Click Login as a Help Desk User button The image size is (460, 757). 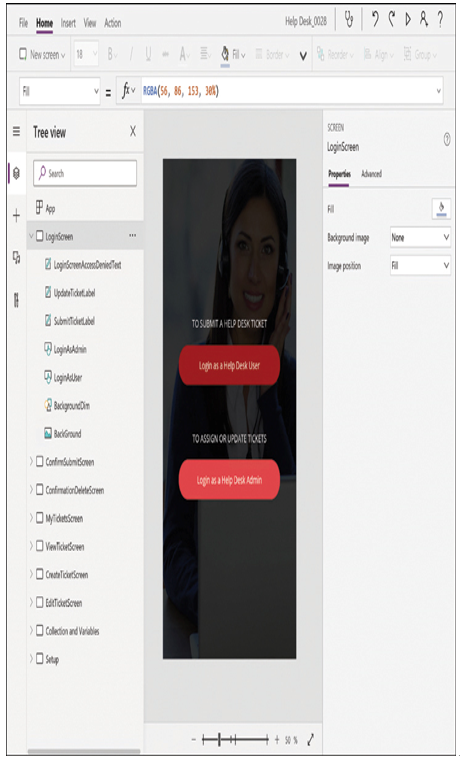(x=229, y=365)
